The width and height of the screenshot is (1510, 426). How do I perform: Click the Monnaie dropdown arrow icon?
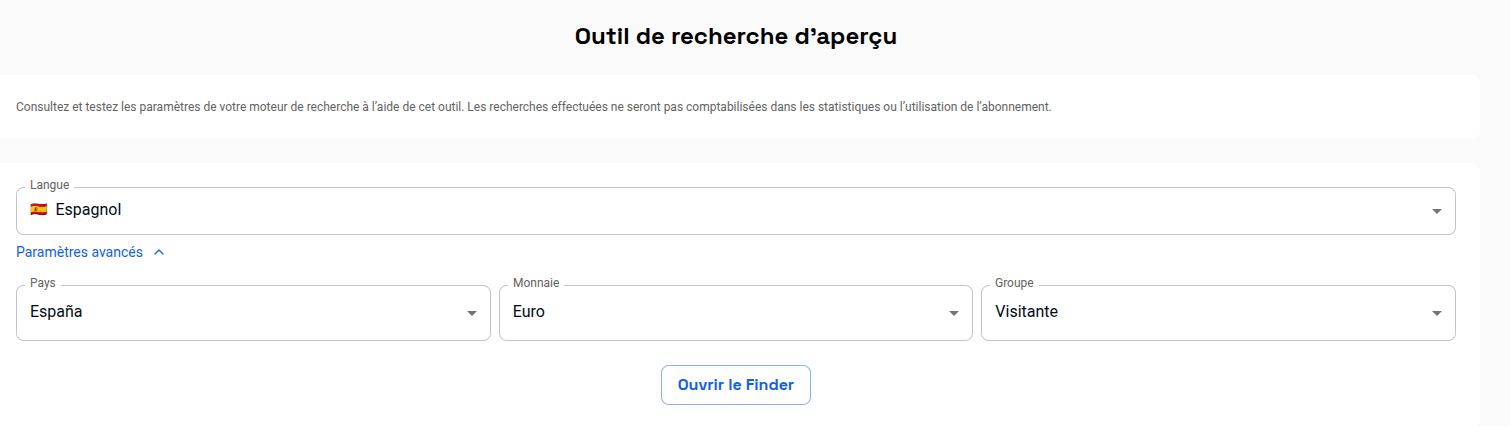(954, 313)
